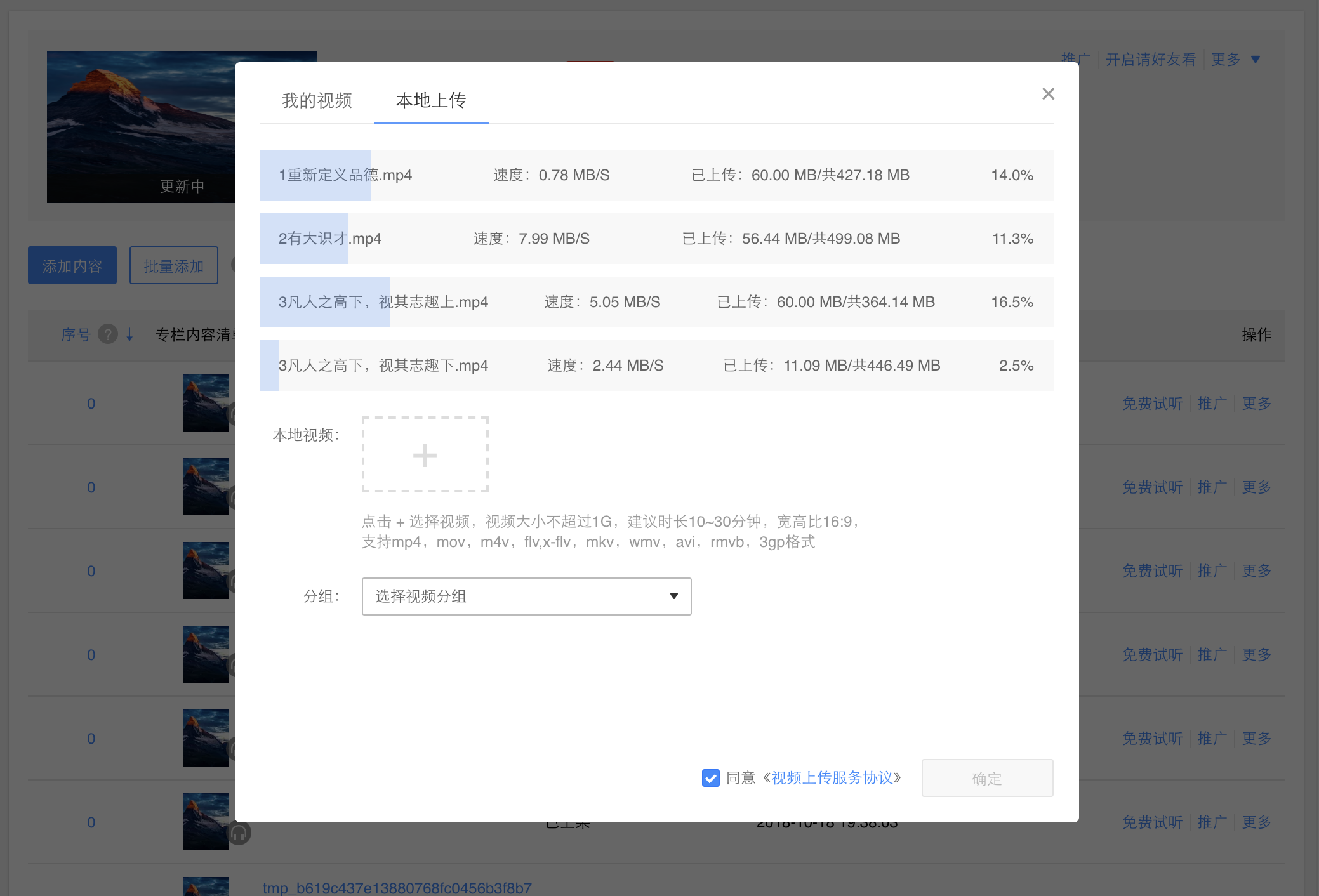Click 免费试听 in sixth content row
Viewport: 1319px width, 896px height.
[1152, 822]
